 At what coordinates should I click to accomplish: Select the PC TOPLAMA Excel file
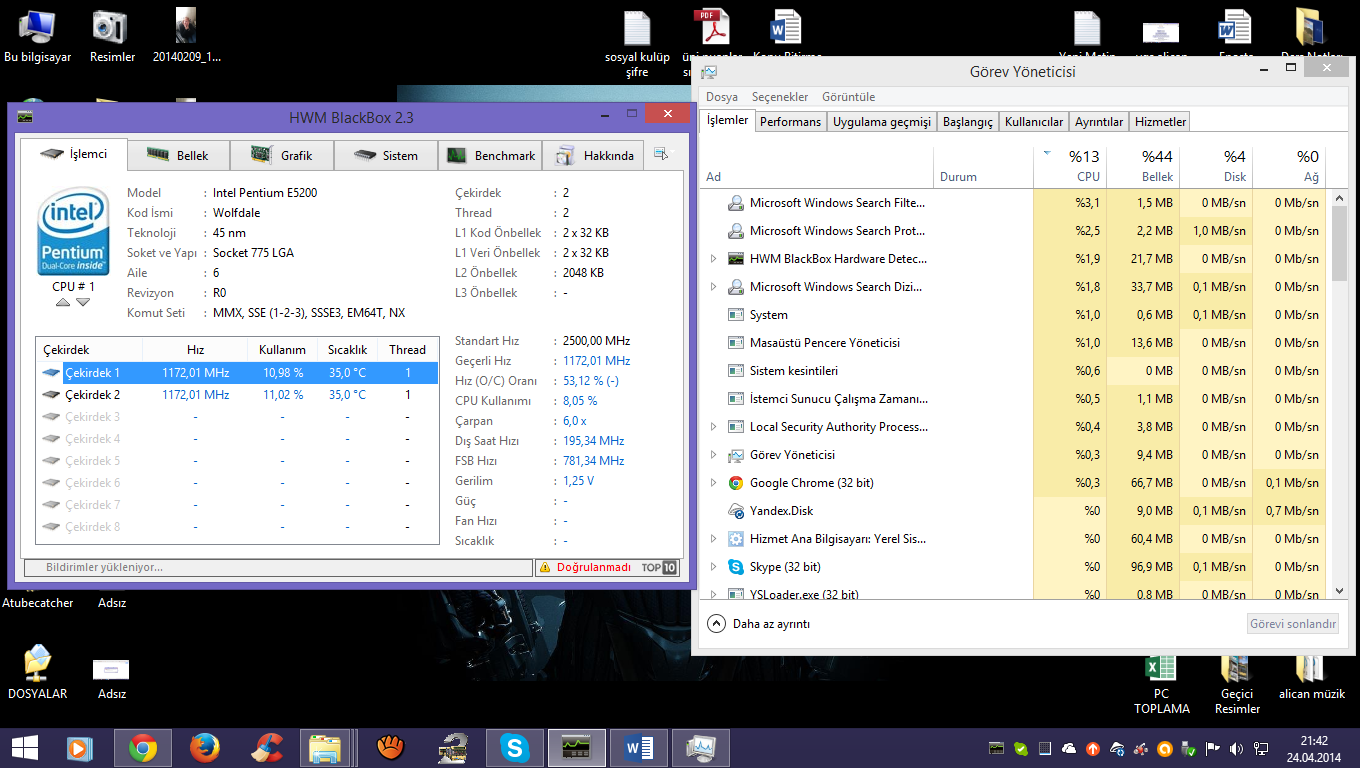(x=1161, y=685)
